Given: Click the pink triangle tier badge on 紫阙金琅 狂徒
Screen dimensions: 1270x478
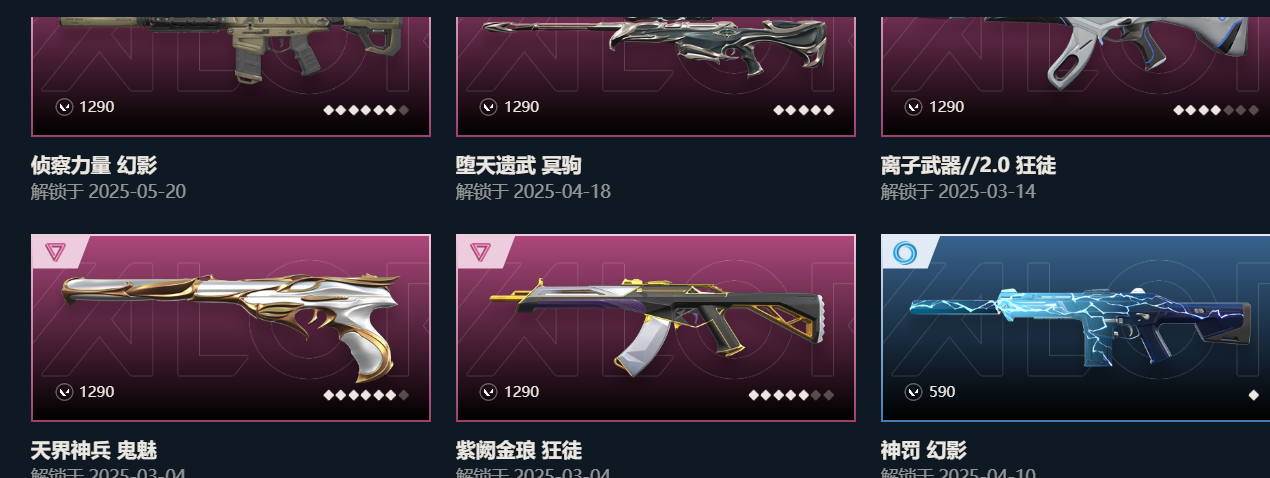Looking at the screenshot, I should click(480, 253).
